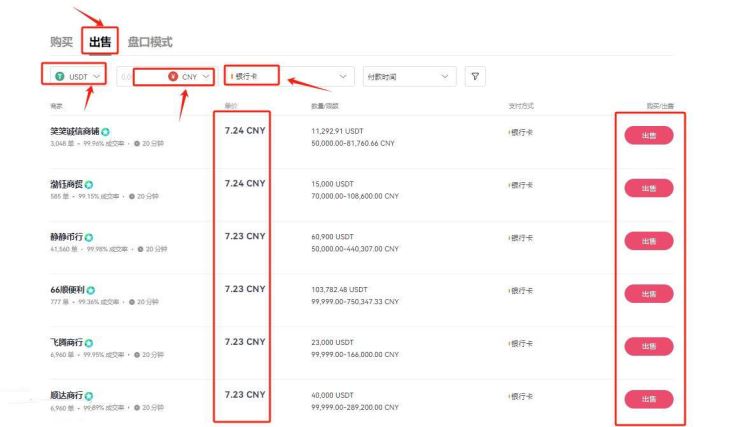Screen dimensions: 750x427
Task: Click verified badge beside 静静币行
Action: click(89, 237)
